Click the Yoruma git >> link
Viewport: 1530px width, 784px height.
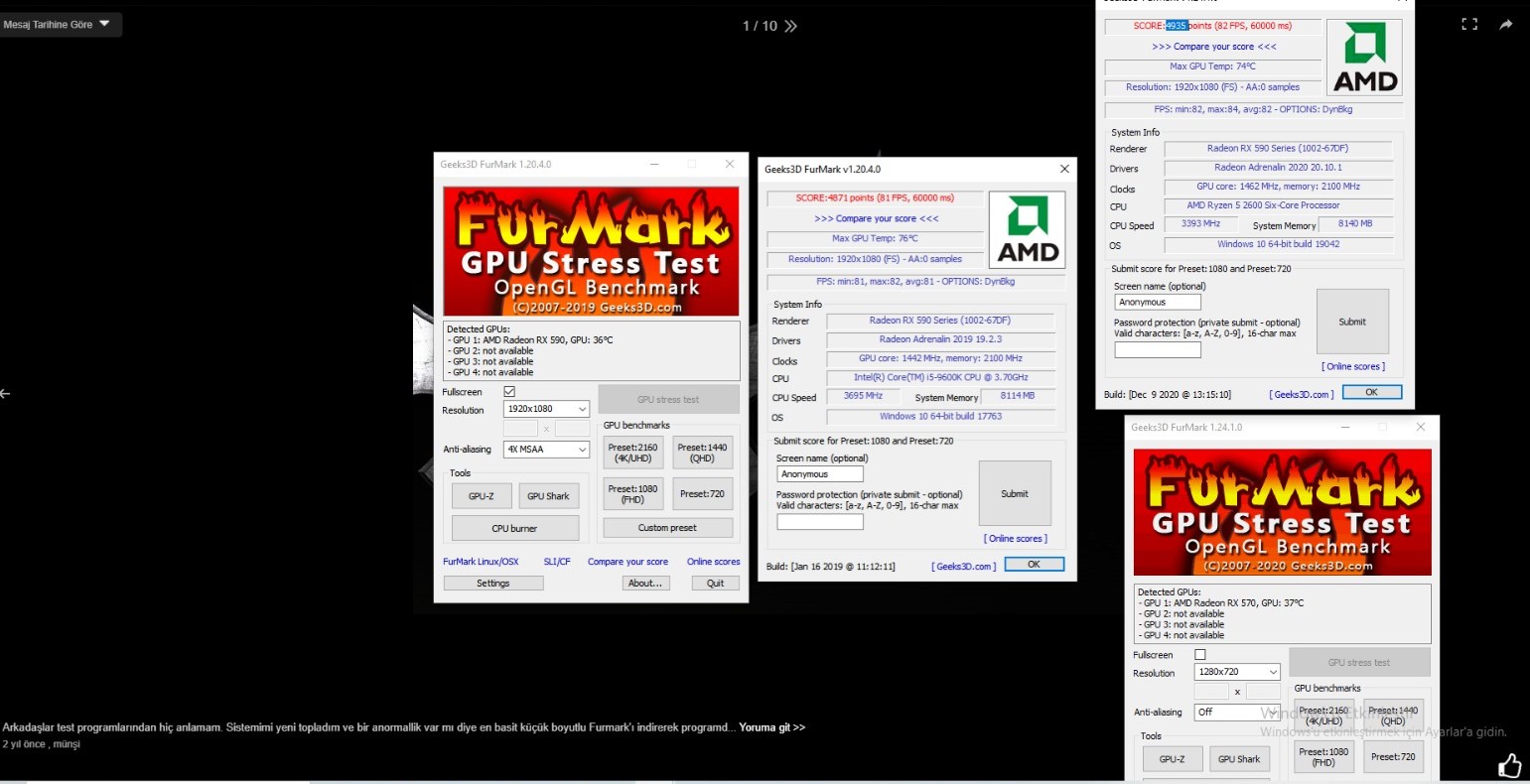pyautogui.click(x=771, y=727)
